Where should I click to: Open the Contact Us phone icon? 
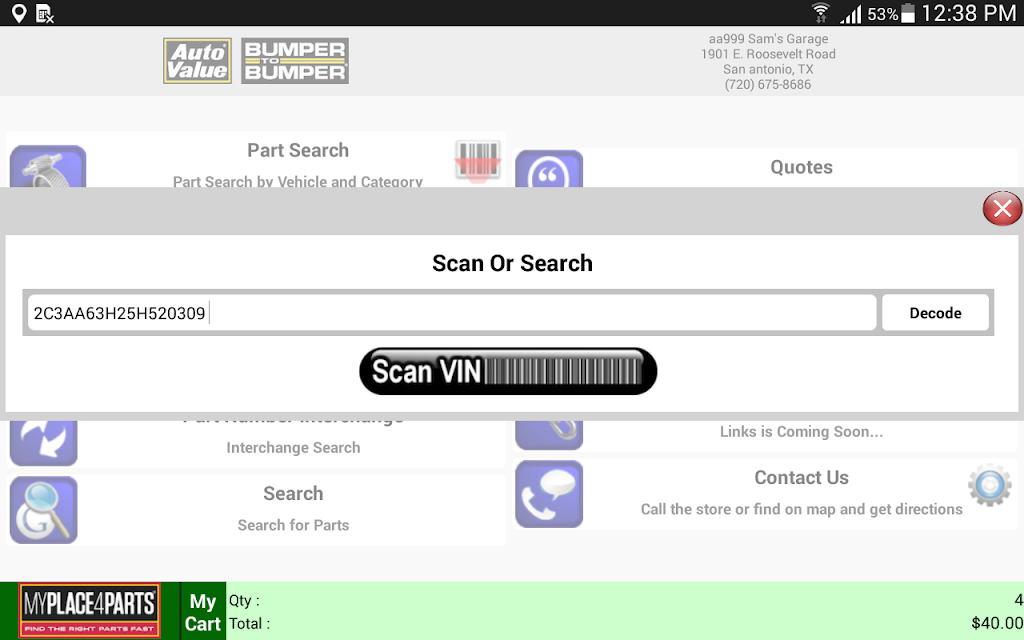pyautogui.click(x=549, y=494)
